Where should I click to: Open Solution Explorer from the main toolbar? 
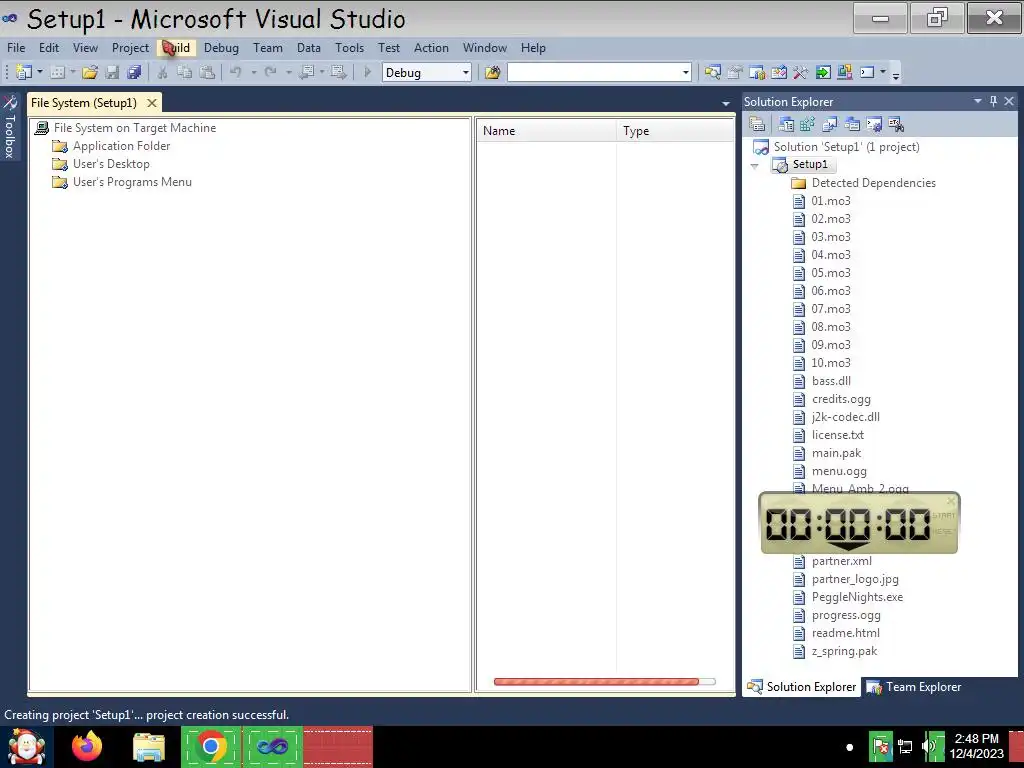coord(712,72)
